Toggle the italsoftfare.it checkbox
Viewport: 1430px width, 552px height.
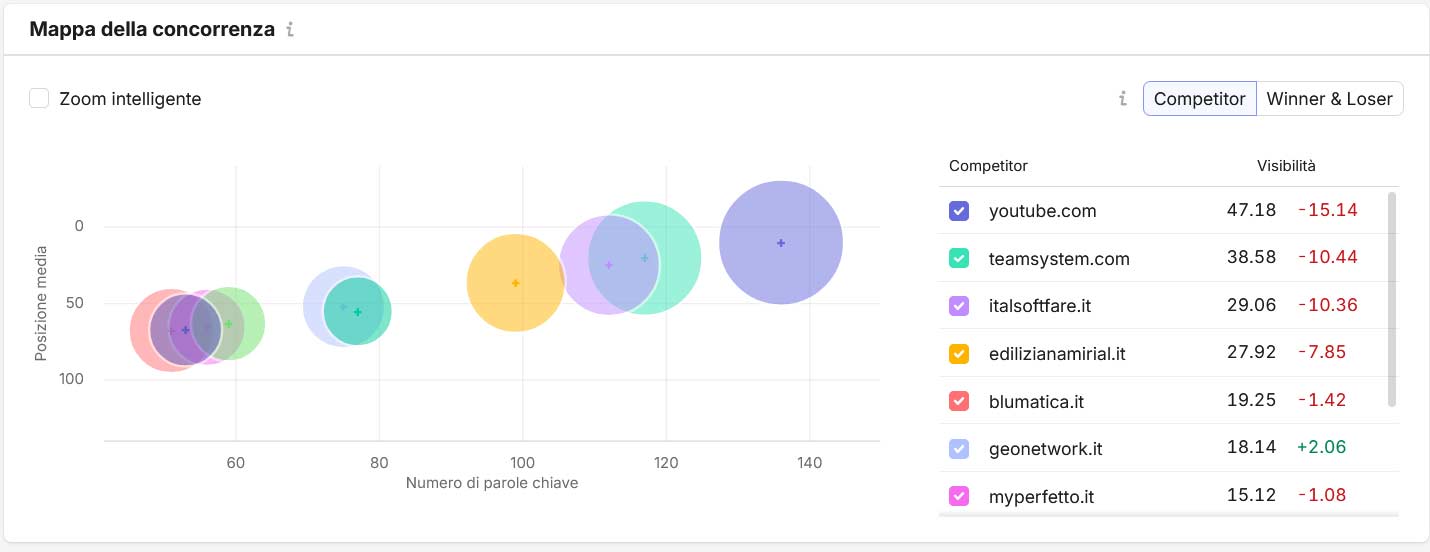coord(958,306)
